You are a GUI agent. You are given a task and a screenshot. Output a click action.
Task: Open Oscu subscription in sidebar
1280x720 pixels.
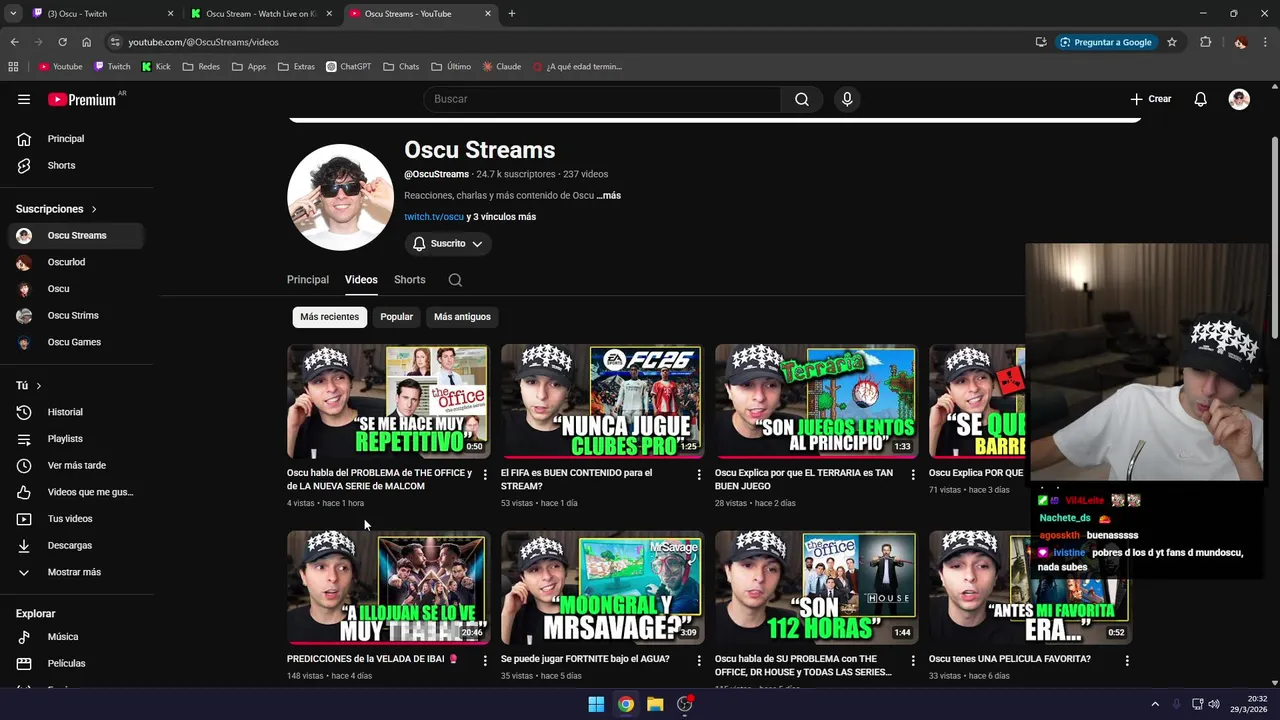[76, 289]
